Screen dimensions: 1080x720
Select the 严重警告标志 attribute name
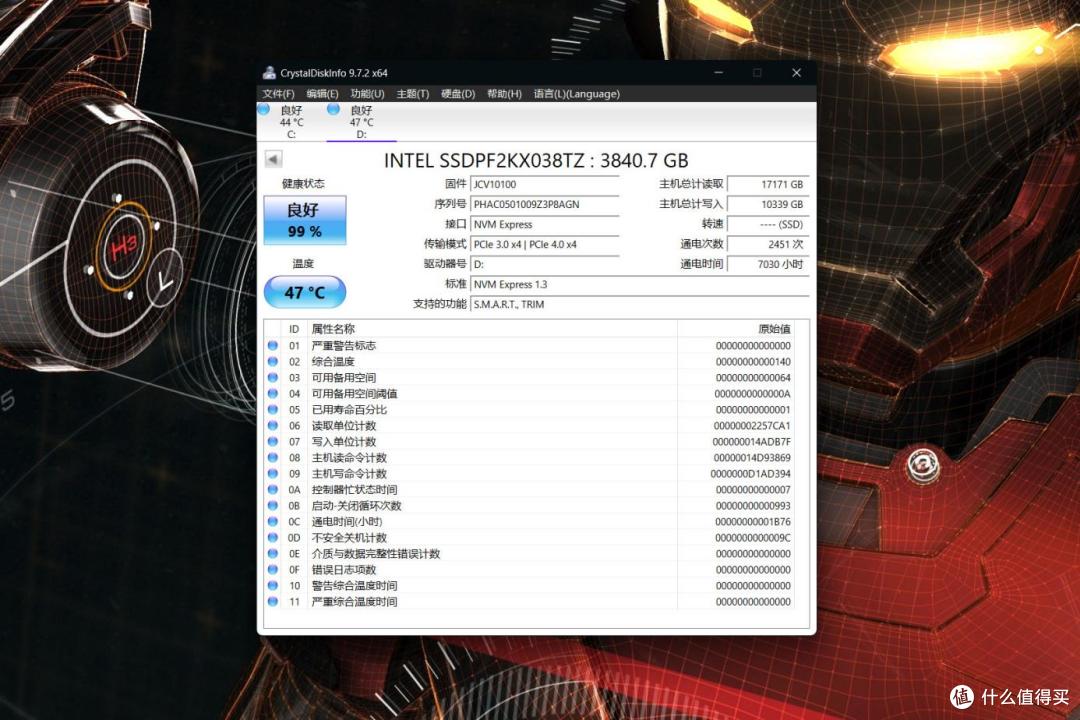pos(344,345)
